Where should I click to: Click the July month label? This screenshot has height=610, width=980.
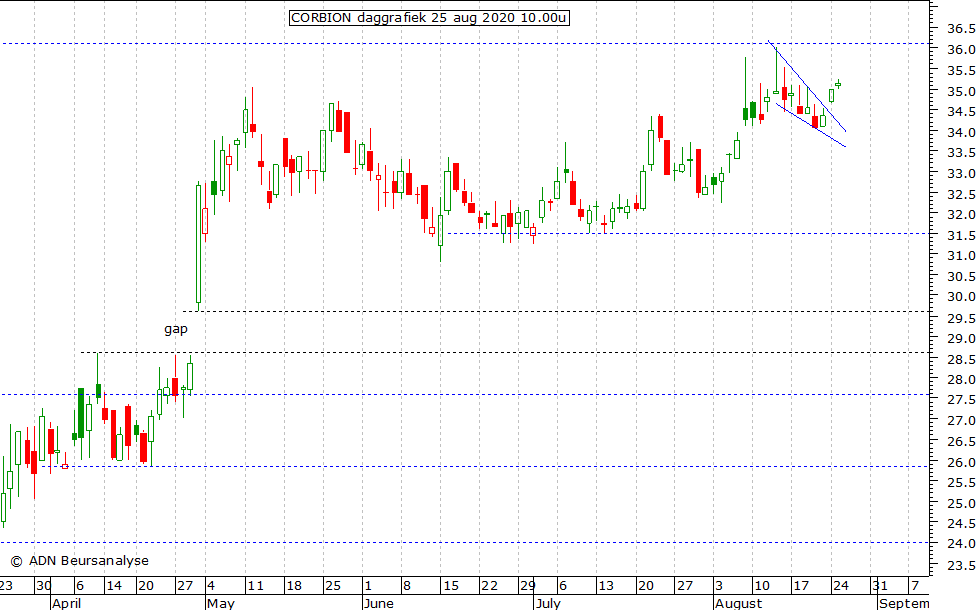pyautogui.click(x=548, y=603)
